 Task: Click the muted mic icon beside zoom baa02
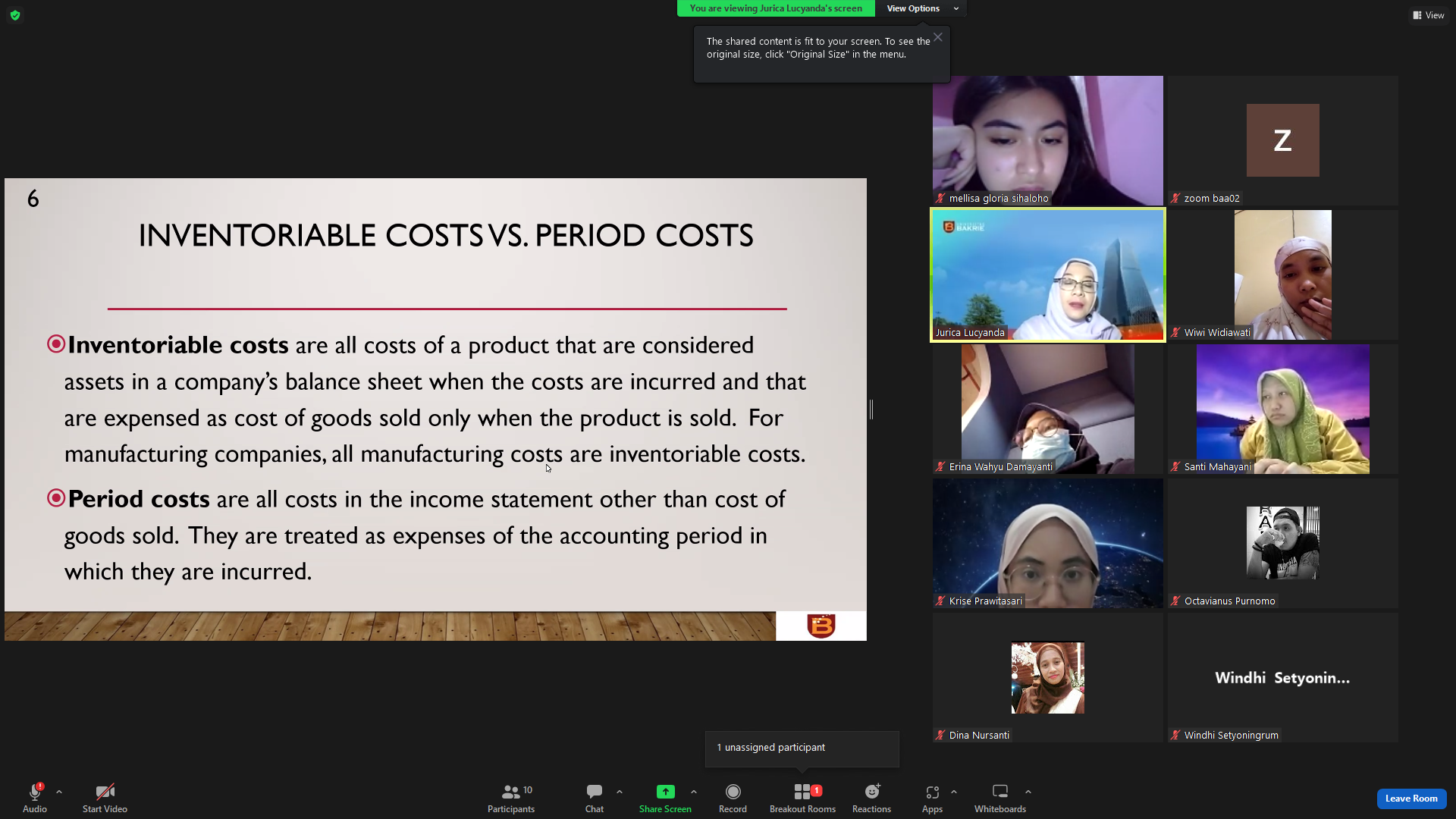pos(1175,199)
